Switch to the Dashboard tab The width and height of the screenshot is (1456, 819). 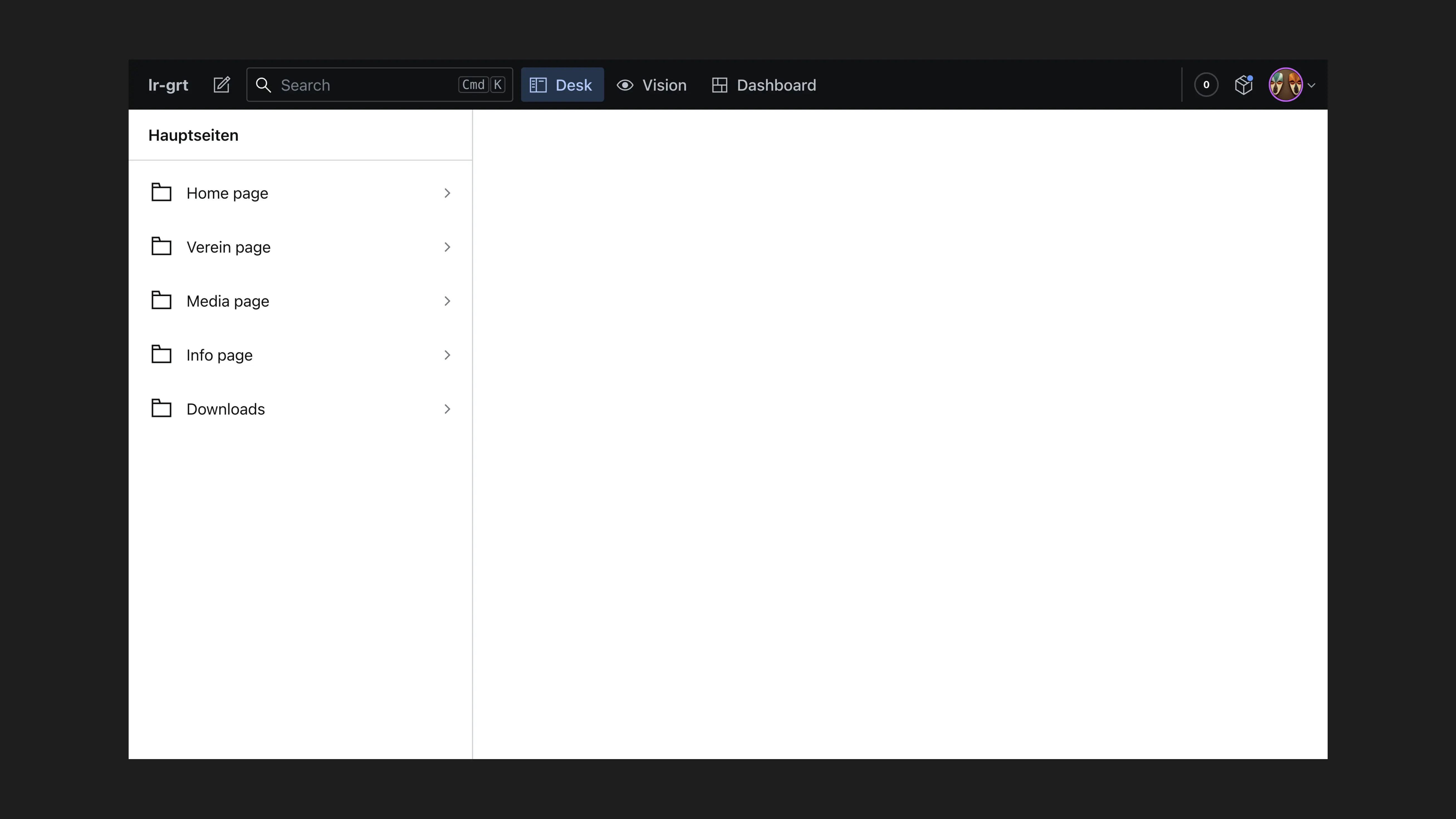[x=764, y=85]
